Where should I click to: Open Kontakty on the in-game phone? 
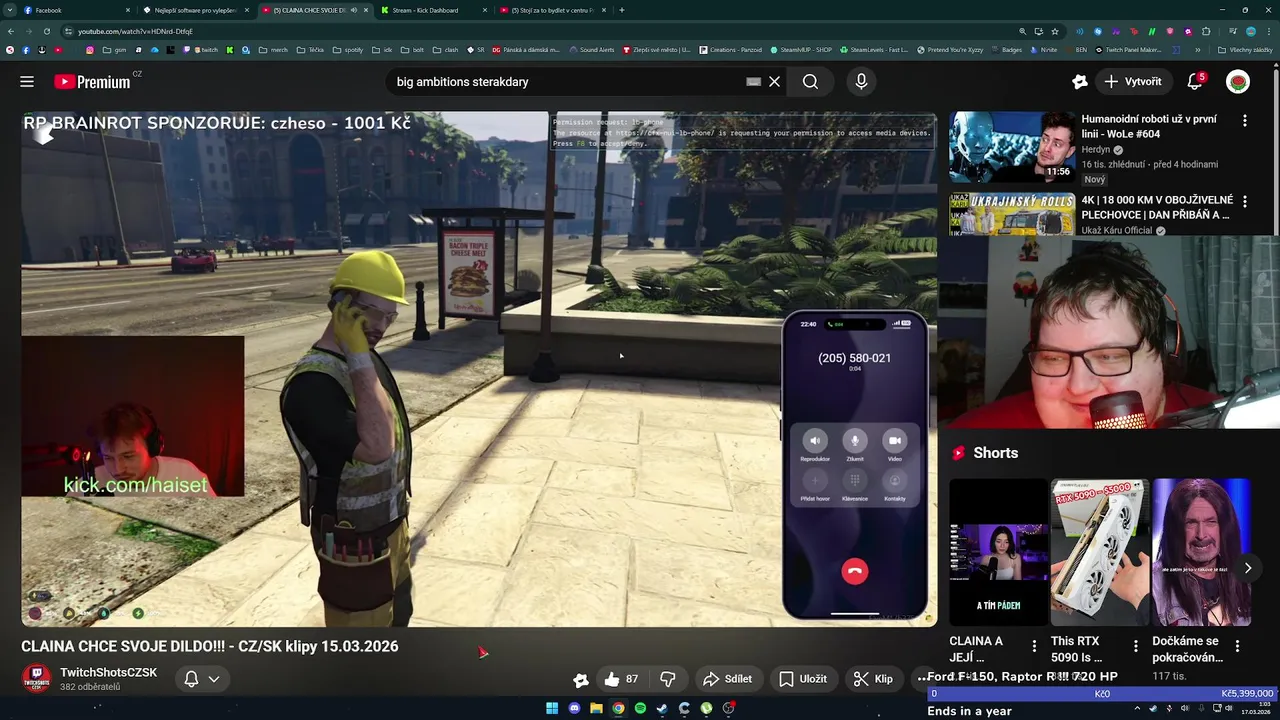pyautogui.click(x=895, y=481)
